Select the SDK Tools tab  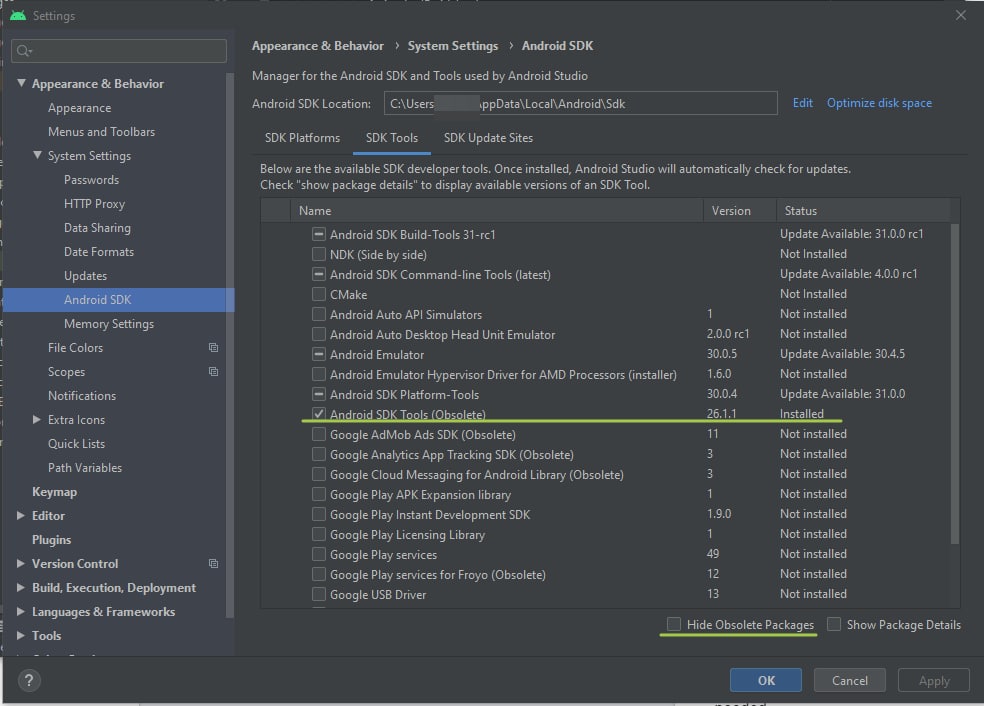click(392, 138)
